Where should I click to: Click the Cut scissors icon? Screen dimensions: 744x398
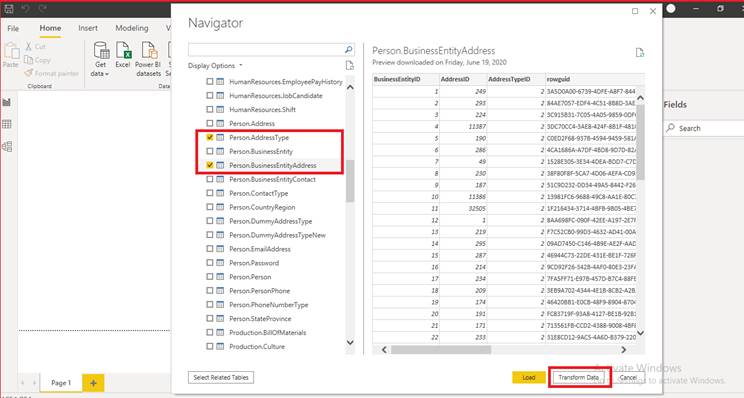(29, 46)
